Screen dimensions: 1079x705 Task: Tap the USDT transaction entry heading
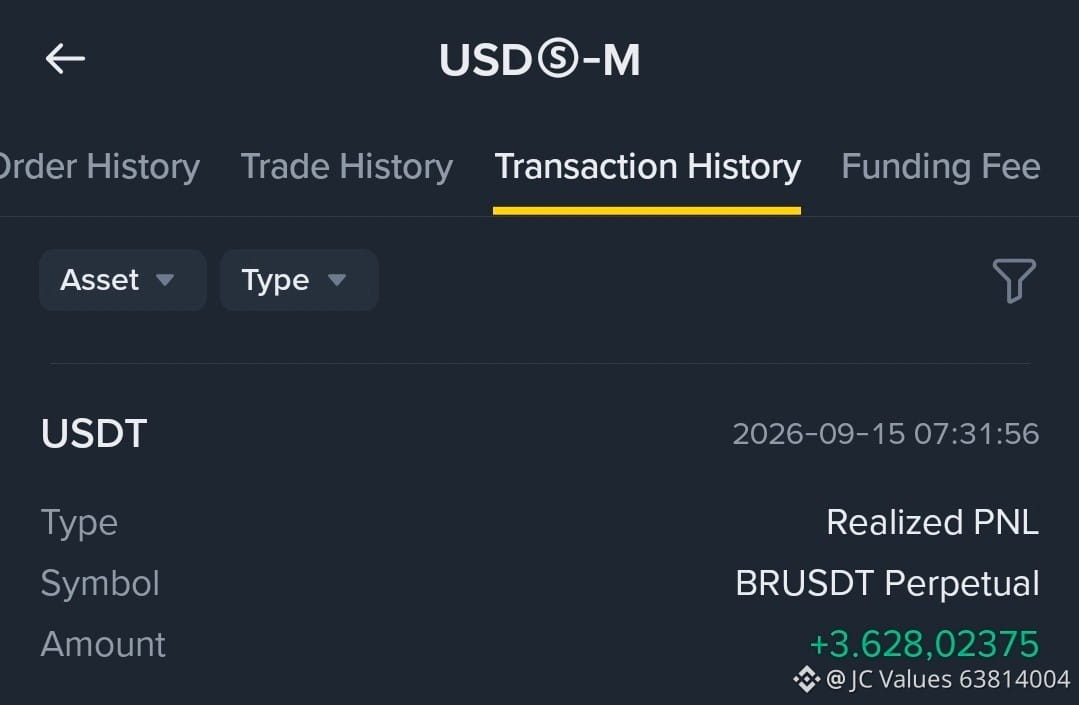pos(94,434)
